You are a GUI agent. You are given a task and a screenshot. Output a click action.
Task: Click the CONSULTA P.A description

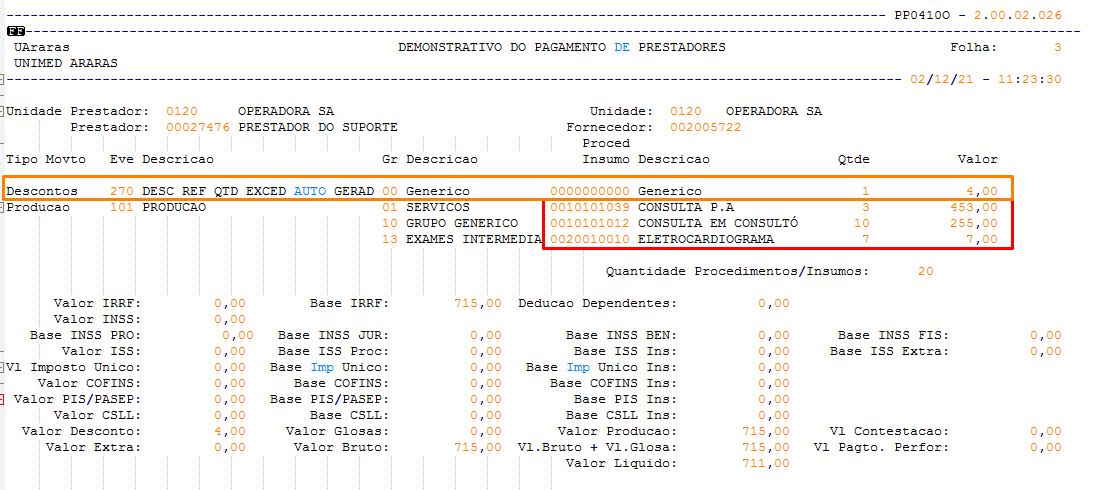click(686, 207)
